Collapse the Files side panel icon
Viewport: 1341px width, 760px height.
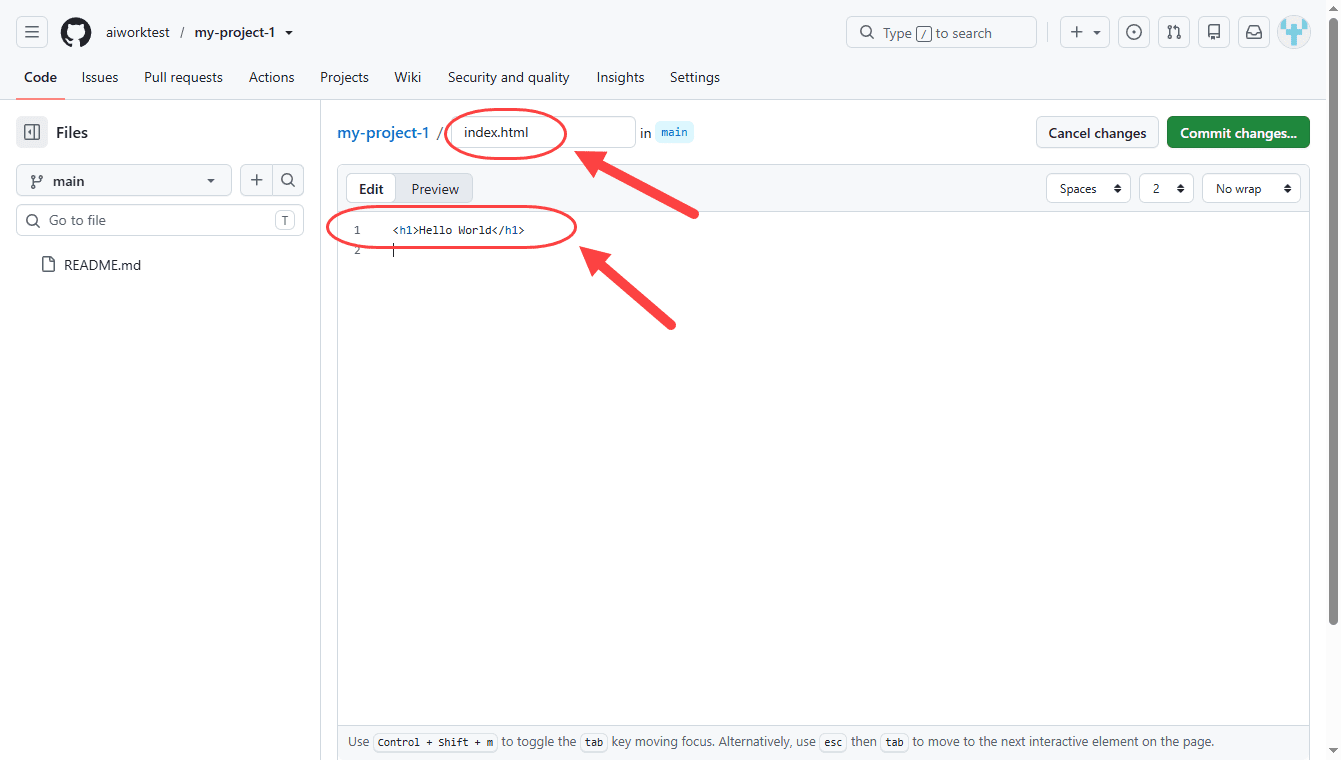[x=32, y=132]
